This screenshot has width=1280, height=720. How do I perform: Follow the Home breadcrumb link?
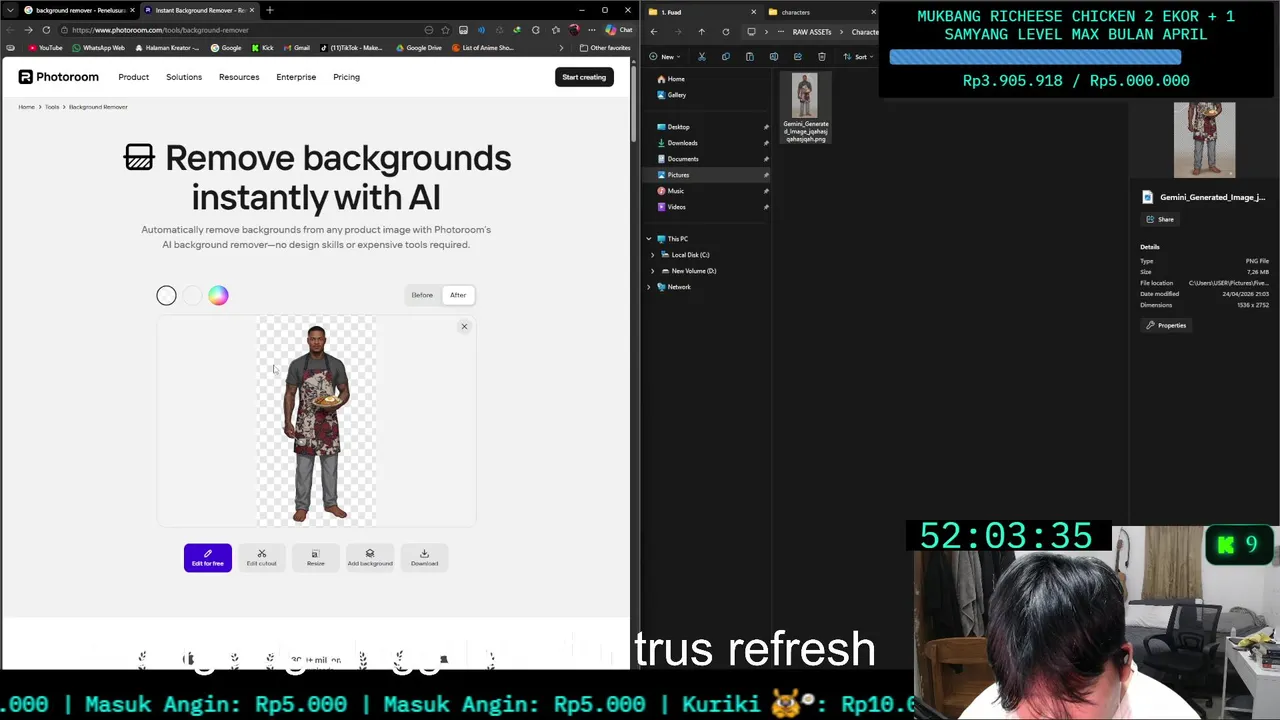tap(26, 107)
